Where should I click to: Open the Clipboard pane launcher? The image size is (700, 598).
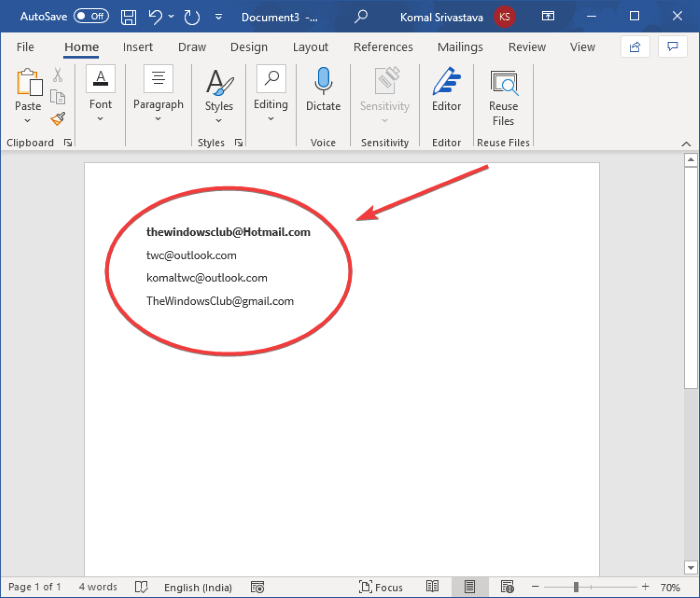pyautogui.click(x=68, y=143)
